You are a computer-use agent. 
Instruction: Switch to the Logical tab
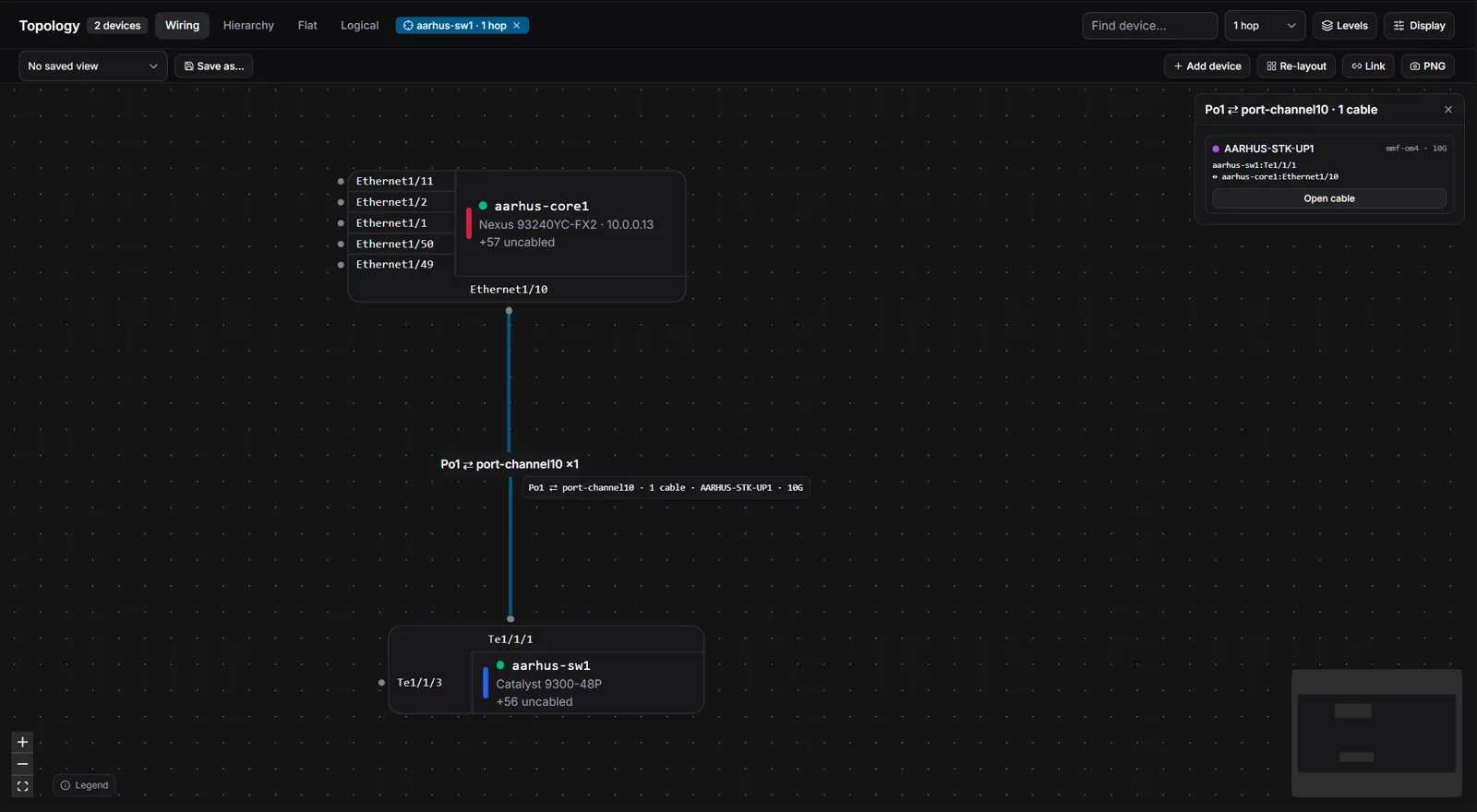[359, 26]
